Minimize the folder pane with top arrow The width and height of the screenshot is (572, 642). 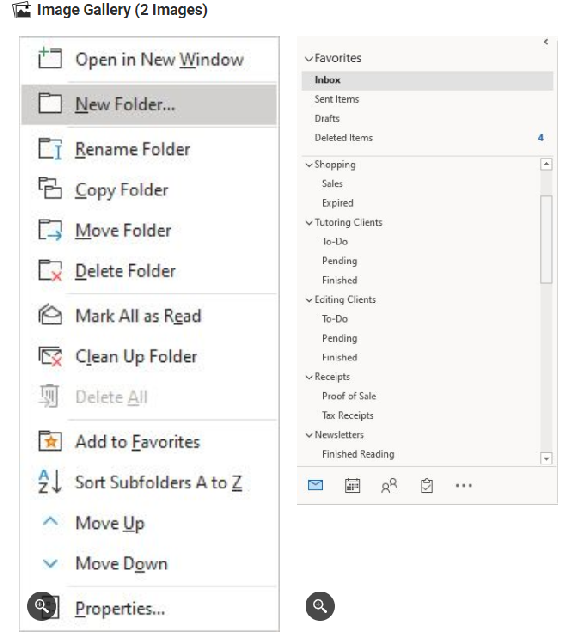click(546, 42)
